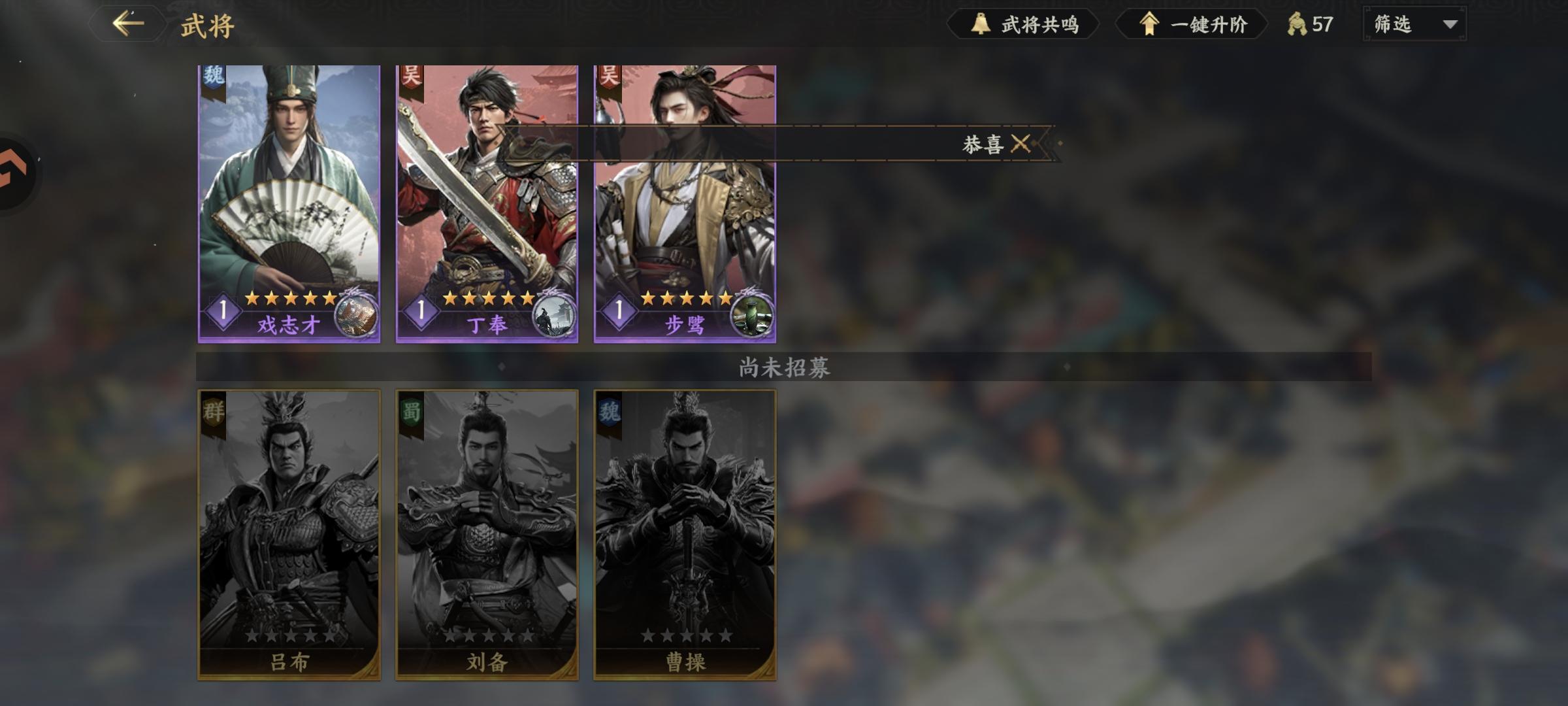View the unrecruited 吕布 card
Viewport: 1568px width, 706px height.
289,535
